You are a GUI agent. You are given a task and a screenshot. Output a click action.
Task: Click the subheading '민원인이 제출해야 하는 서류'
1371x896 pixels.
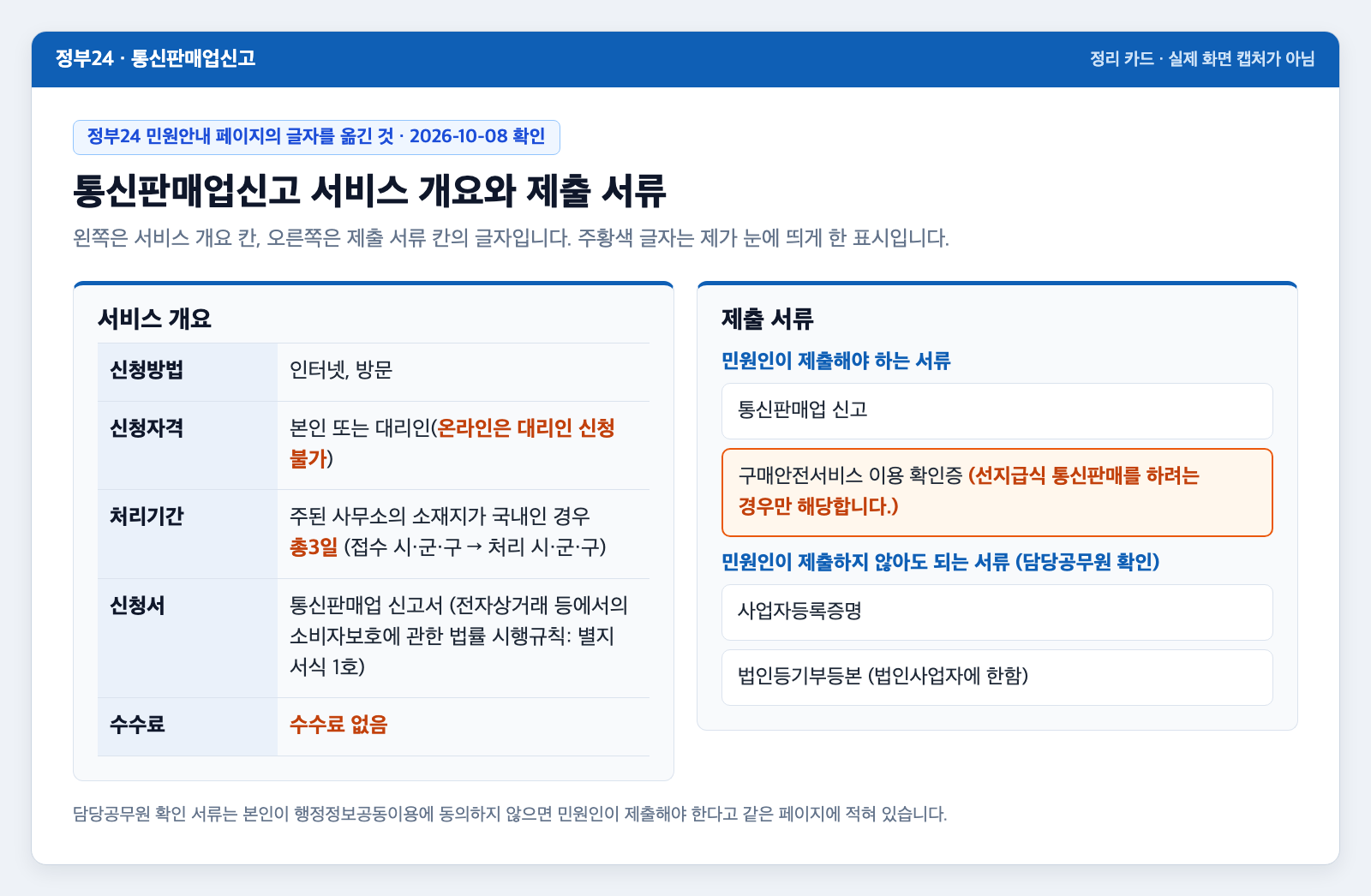(835, 361)
